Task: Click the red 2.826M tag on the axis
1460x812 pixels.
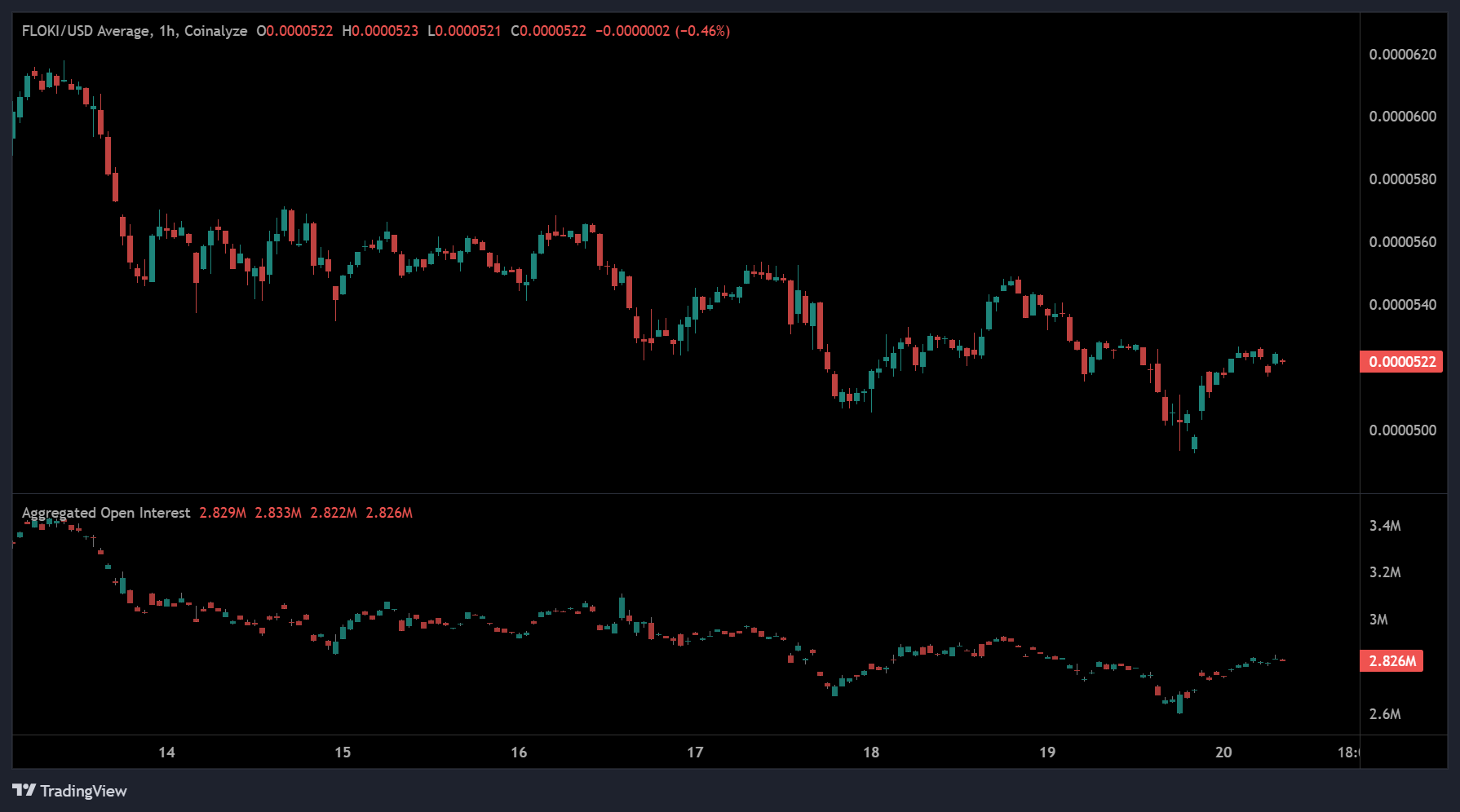Action: 1391,660
